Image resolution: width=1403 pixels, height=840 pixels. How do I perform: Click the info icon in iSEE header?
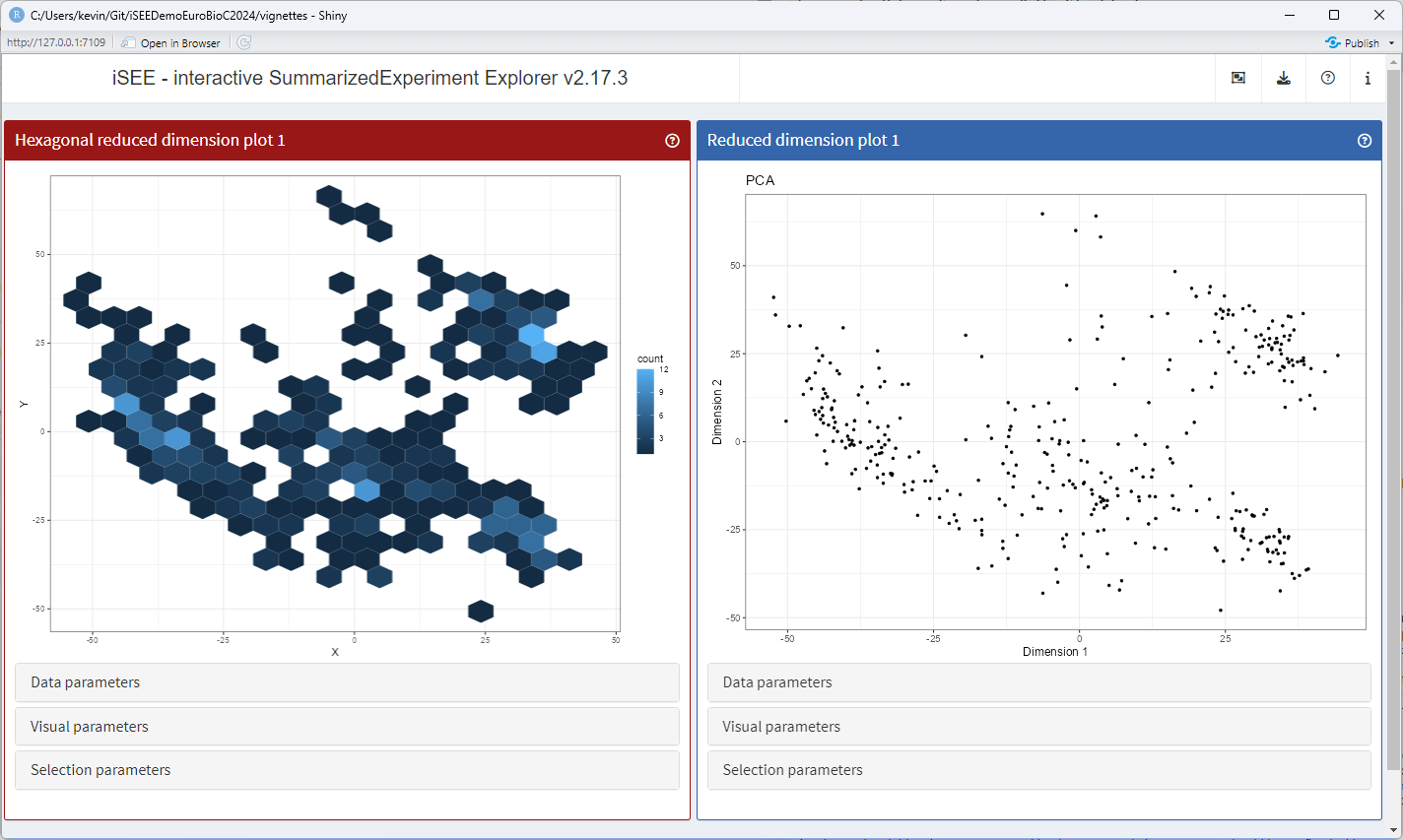tap(1368, 78)
